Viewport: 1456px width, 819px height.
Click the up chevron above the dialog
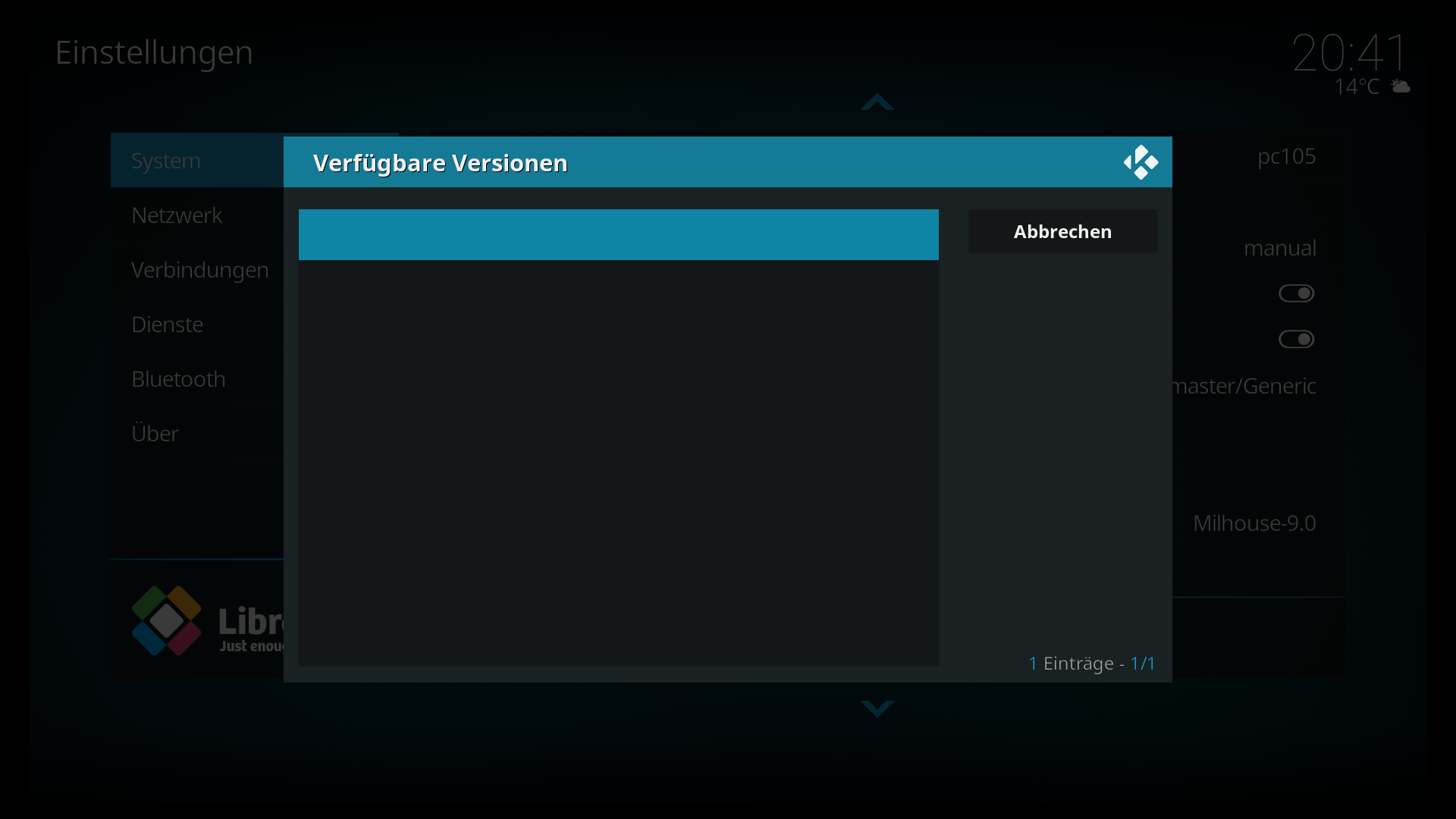(x=877, y=102)
